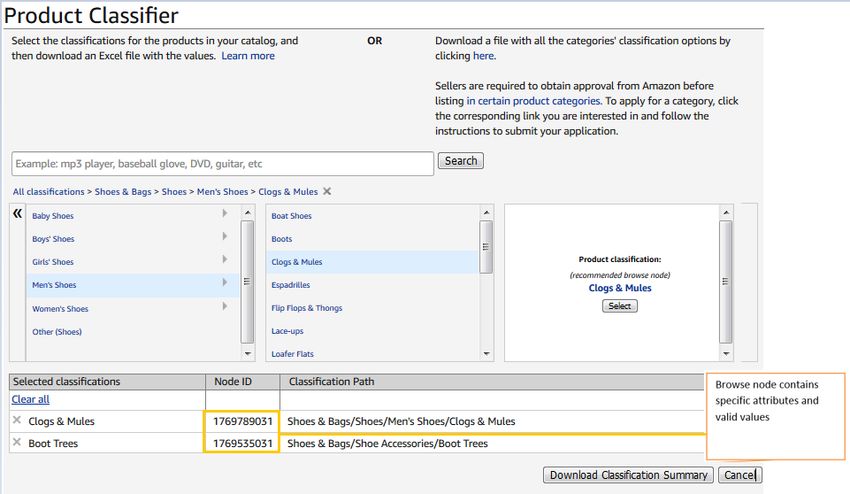Click down arrow of product classification panel scrollbar
Screen dimensions: 850x494
(x=726, y=354)
